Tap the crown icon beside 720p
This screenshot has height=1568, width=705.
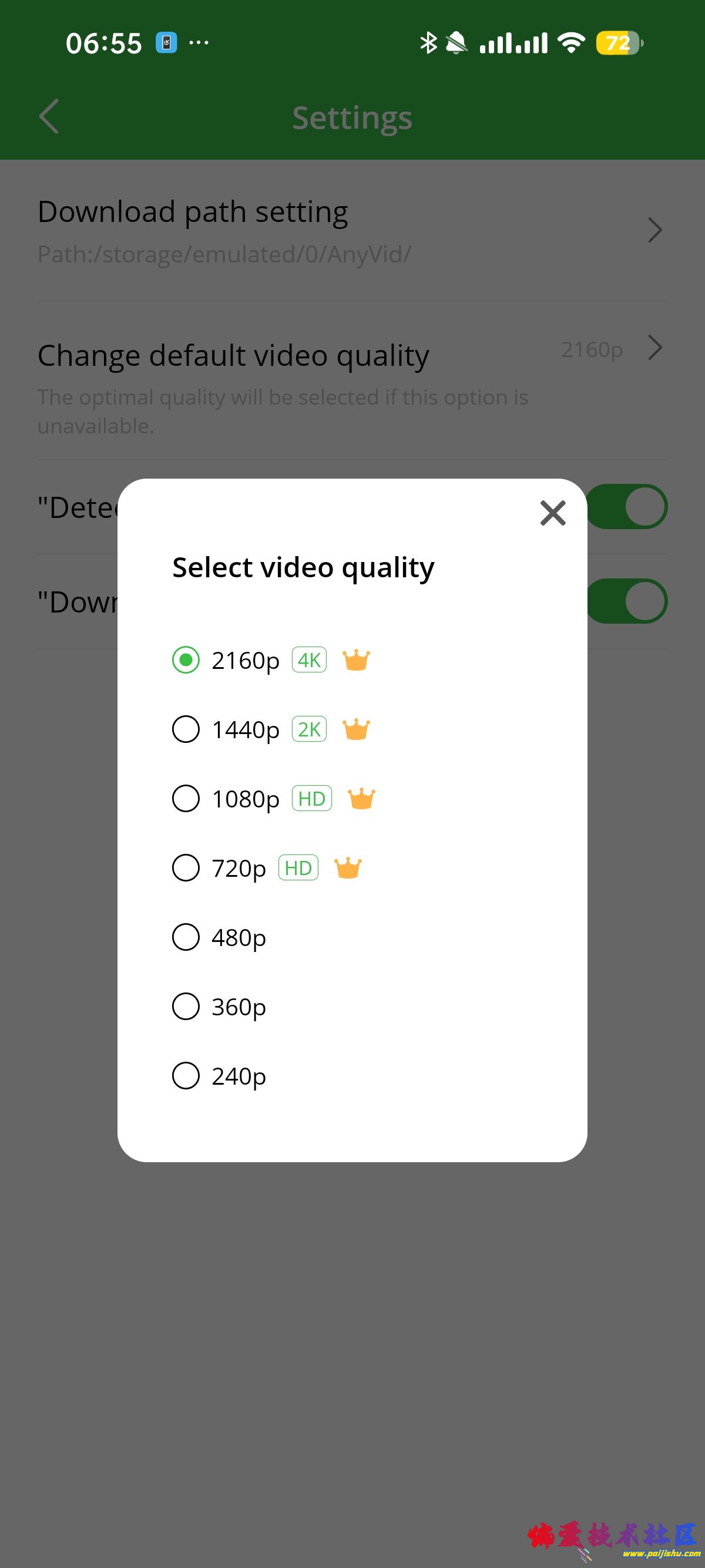[x=348, y=868]
